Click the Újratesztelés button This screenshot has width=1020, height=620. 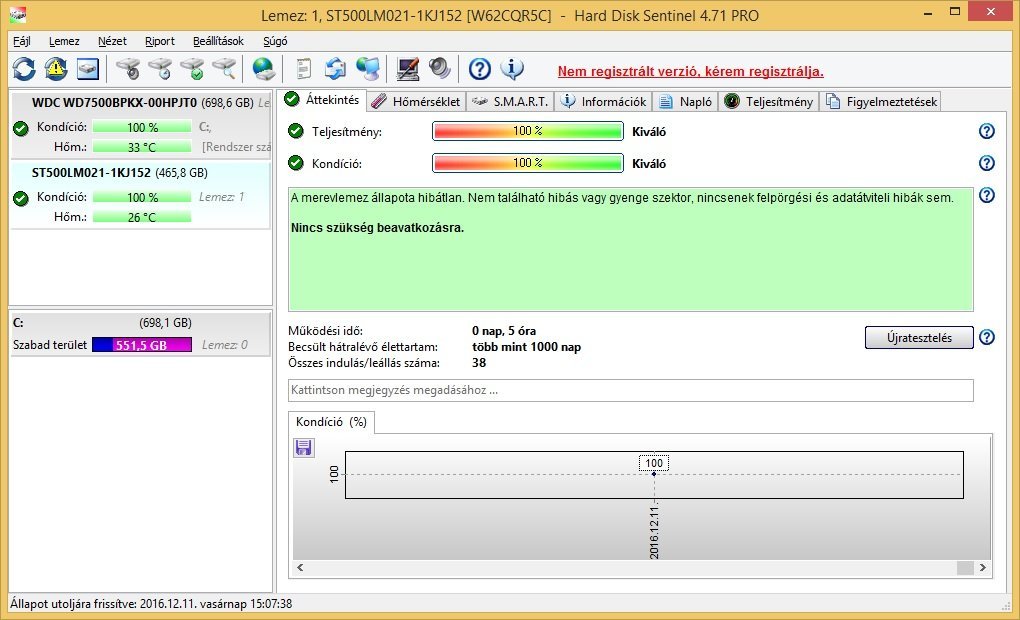[x=919, y=338]
